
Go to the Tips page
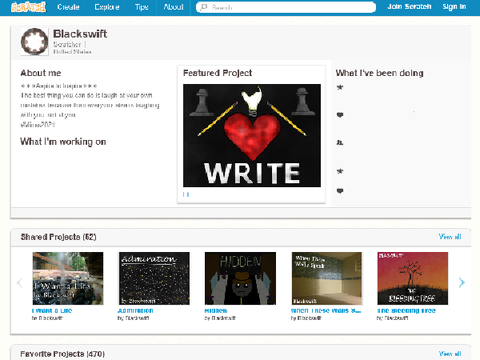pyautogui.click(x=142, y=7)
